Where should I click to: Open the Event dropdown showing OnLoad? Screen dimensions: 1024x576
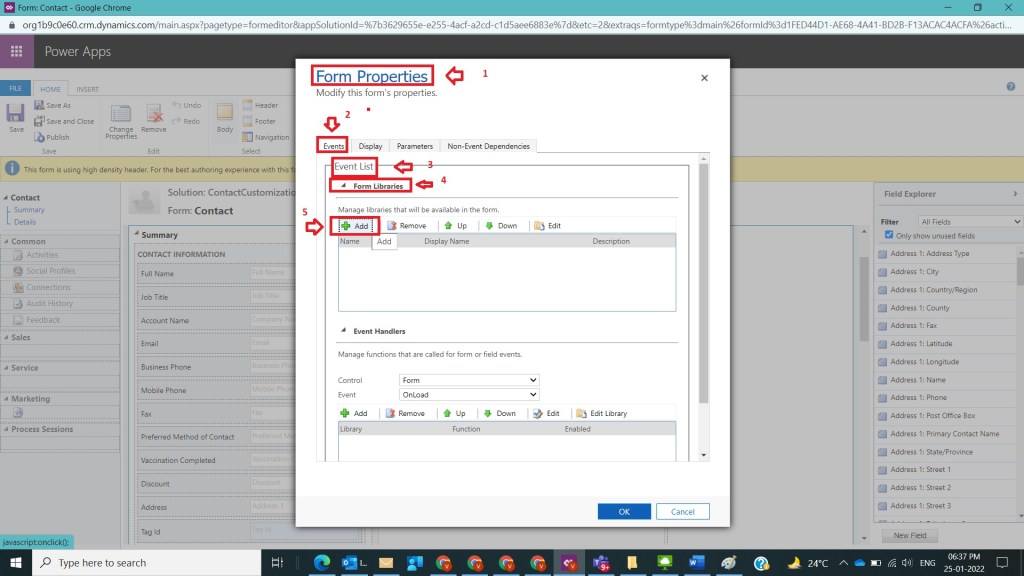(x=469, y=395)
